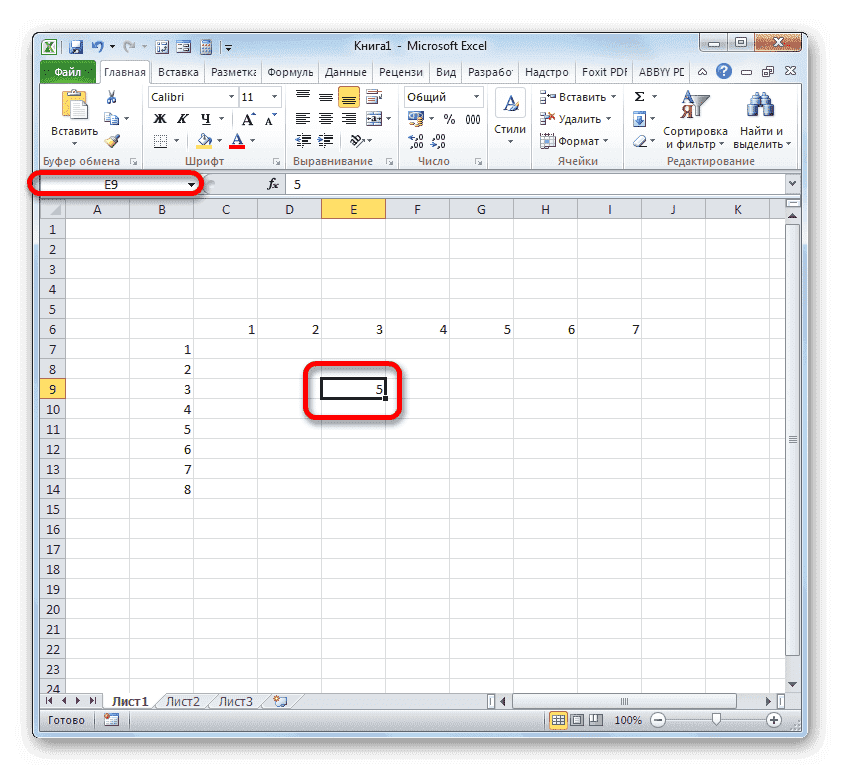Select the Merge and Center icon
The width and height of the screenshot is (841, 771).
point(375,118)
